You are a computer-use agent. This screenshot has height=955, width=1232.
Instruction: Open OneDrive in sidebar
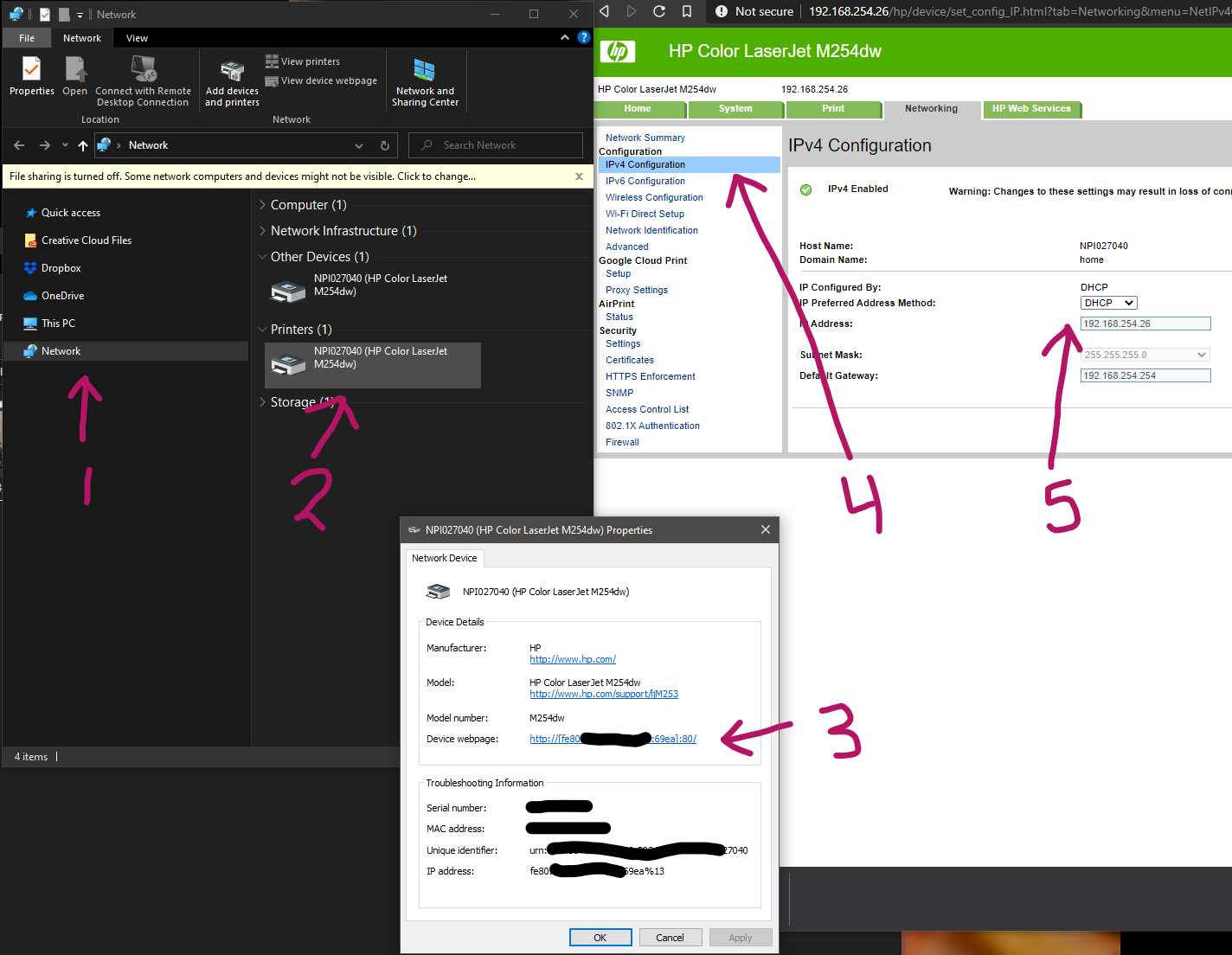(x=62, y=296)
